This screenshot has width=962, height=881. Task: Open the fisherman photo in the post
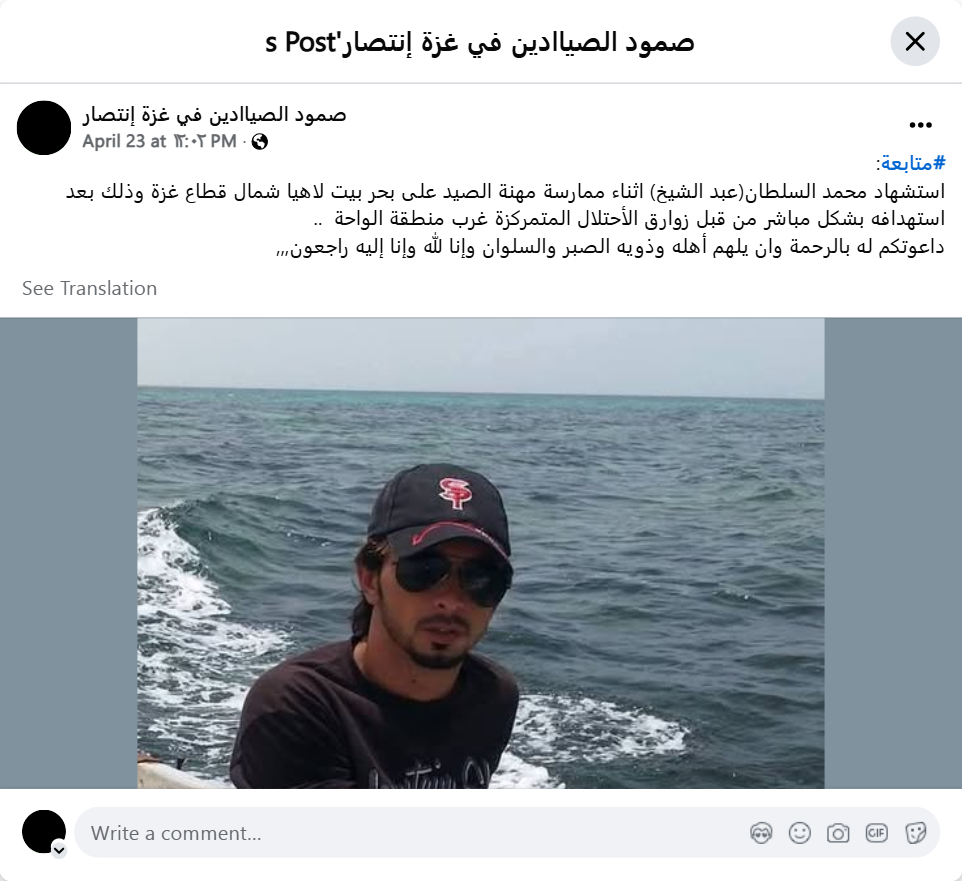[x=480, y=553]
